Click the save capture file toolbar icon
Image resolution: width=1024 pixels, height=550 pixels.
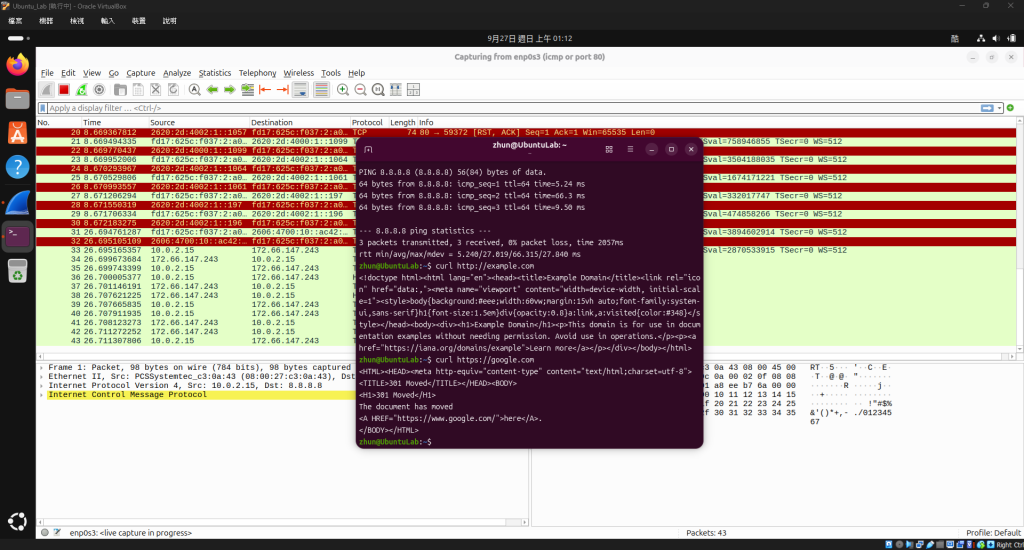click(138, 90)
